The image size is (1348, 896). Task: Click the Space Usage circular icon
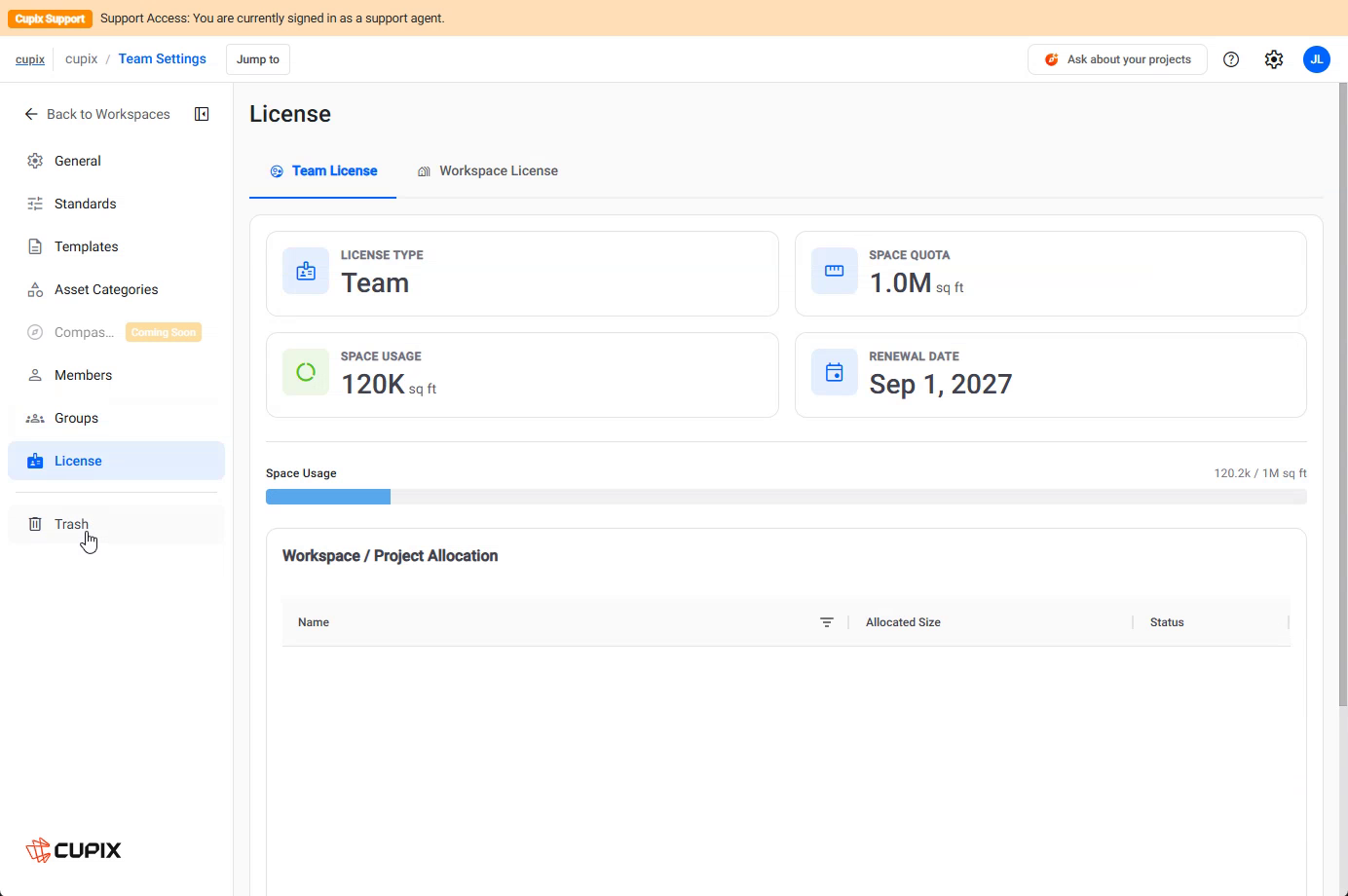pos(306,372)
